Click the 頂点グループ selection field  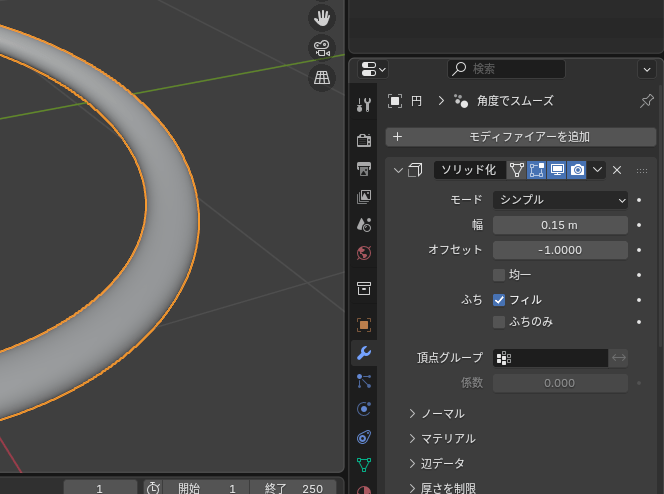[x=551, y=358]
